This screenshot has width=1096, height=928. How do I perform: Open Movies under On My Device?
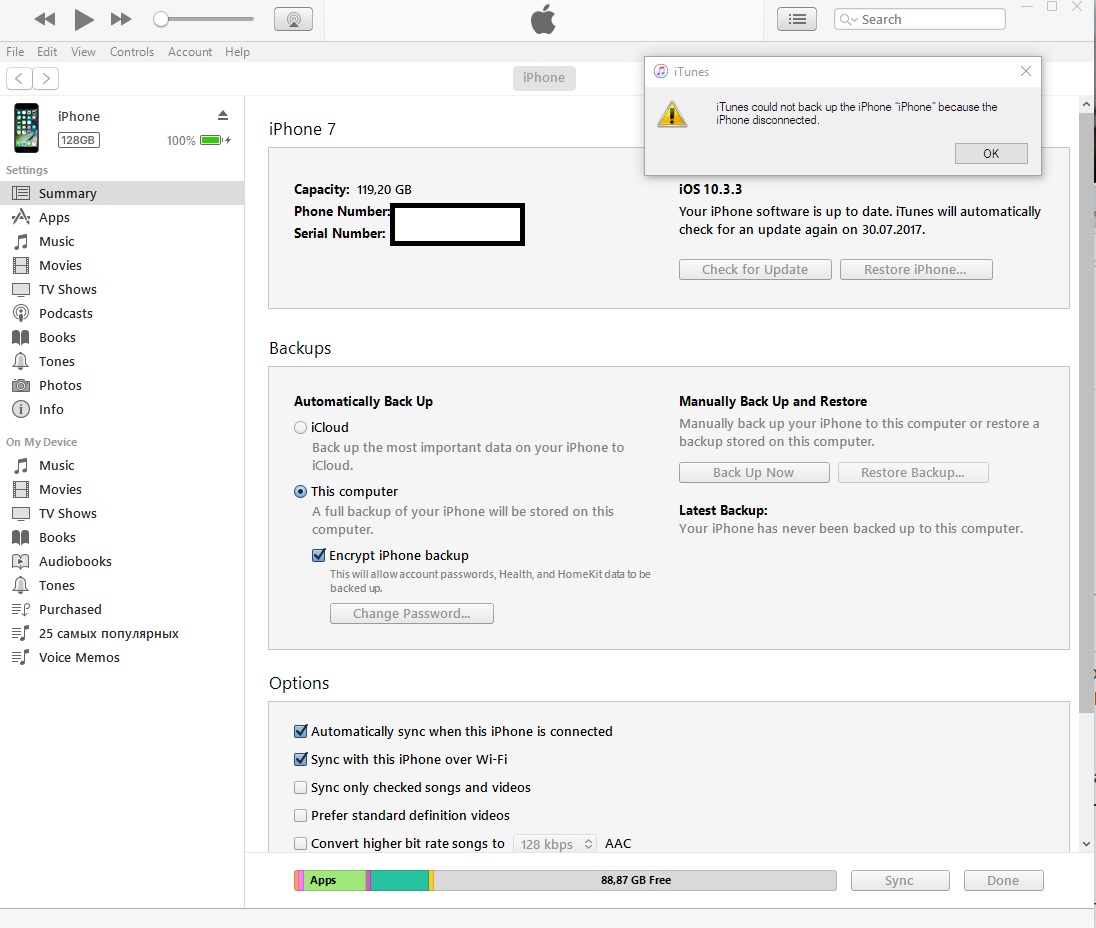pyautogui.click(x=122, y=489)
